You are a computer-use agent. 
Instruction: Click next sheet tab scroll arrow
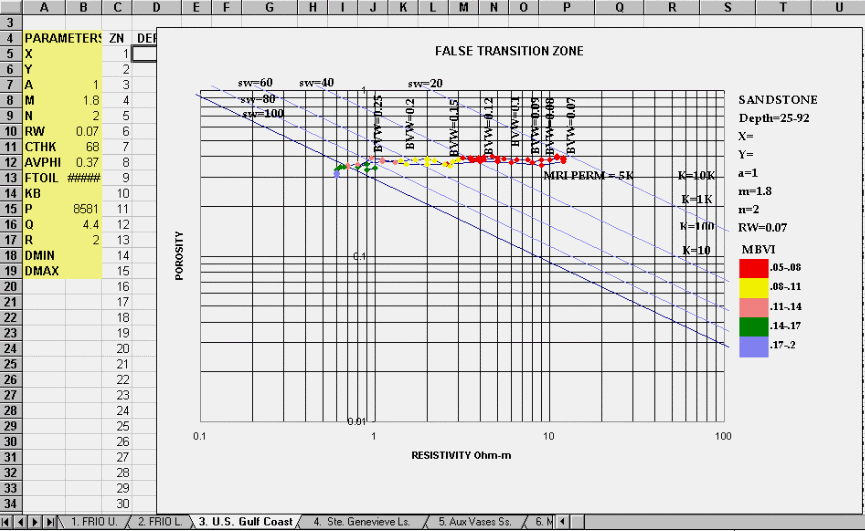[36, 522]
